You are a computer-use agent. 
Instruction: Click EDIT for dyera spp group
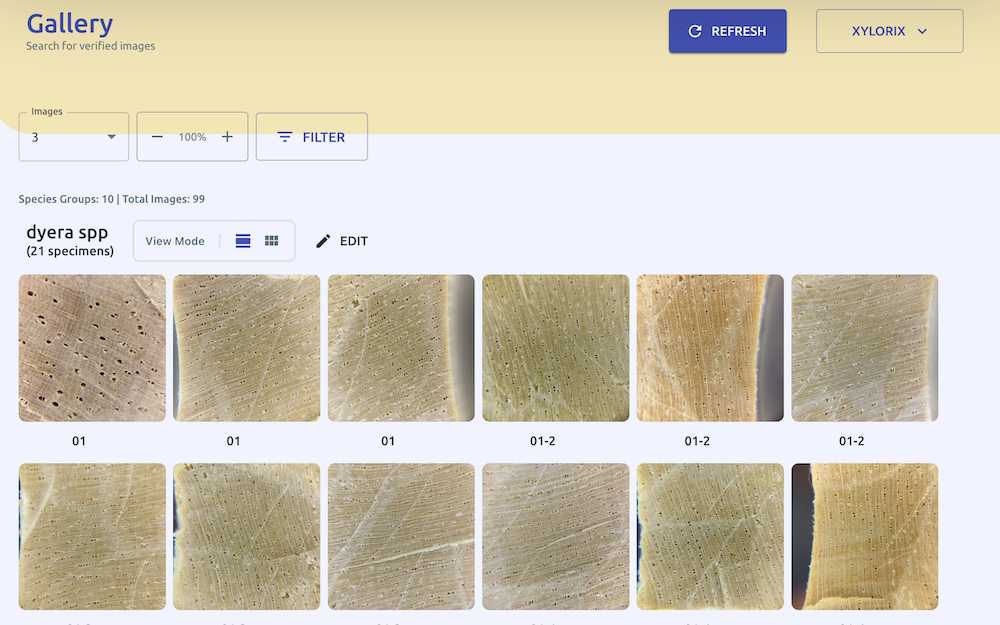point(353,241)
